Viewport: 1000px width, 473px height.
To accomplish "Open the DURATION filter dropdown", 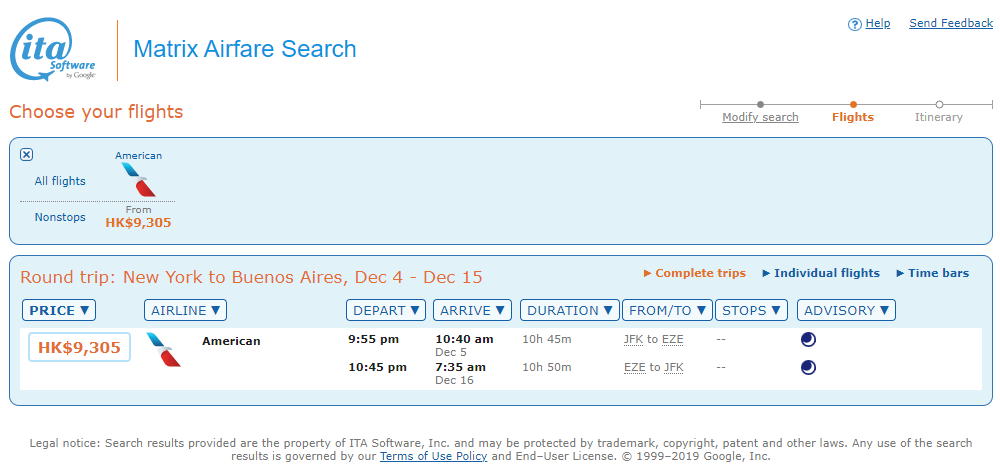I will pos(570,310).
